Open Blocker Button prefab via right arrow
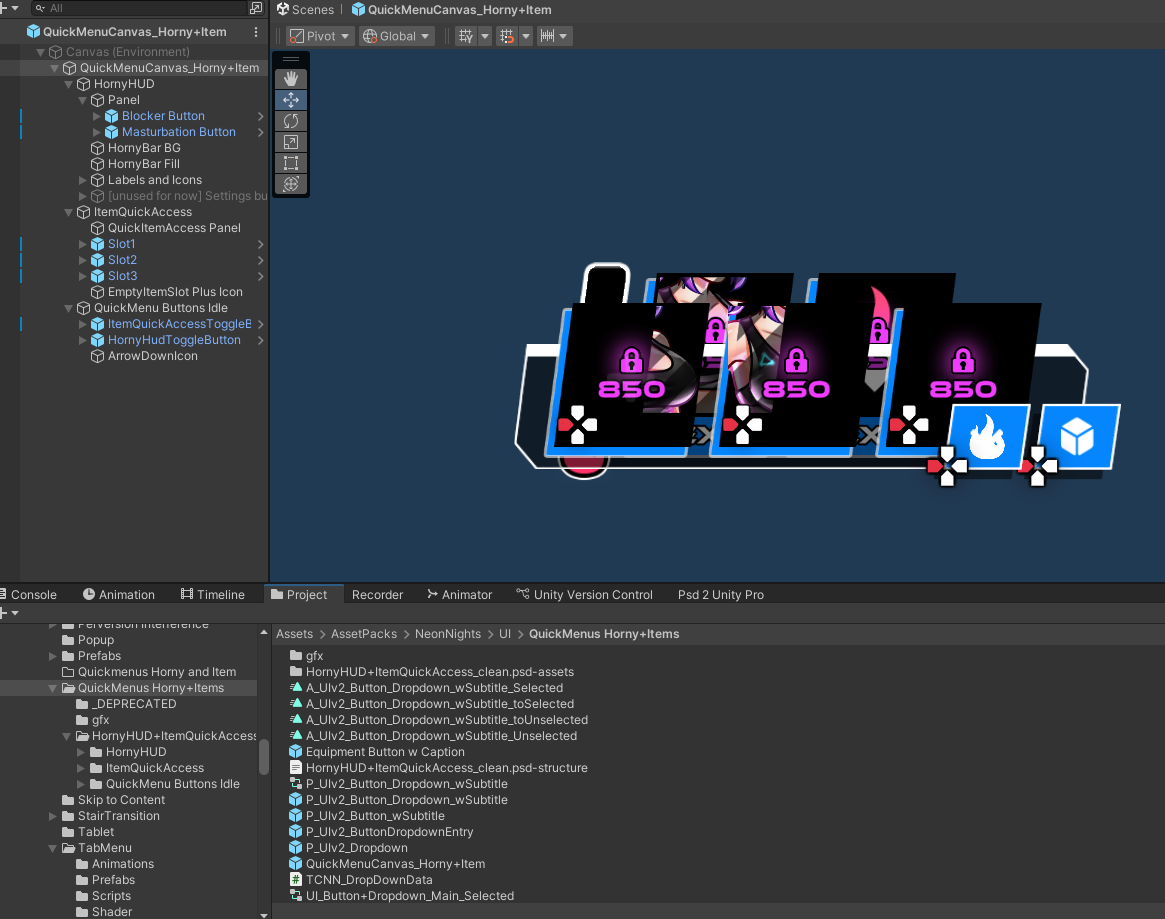This screenshot has height=919, width=1165. click(261, 116)
